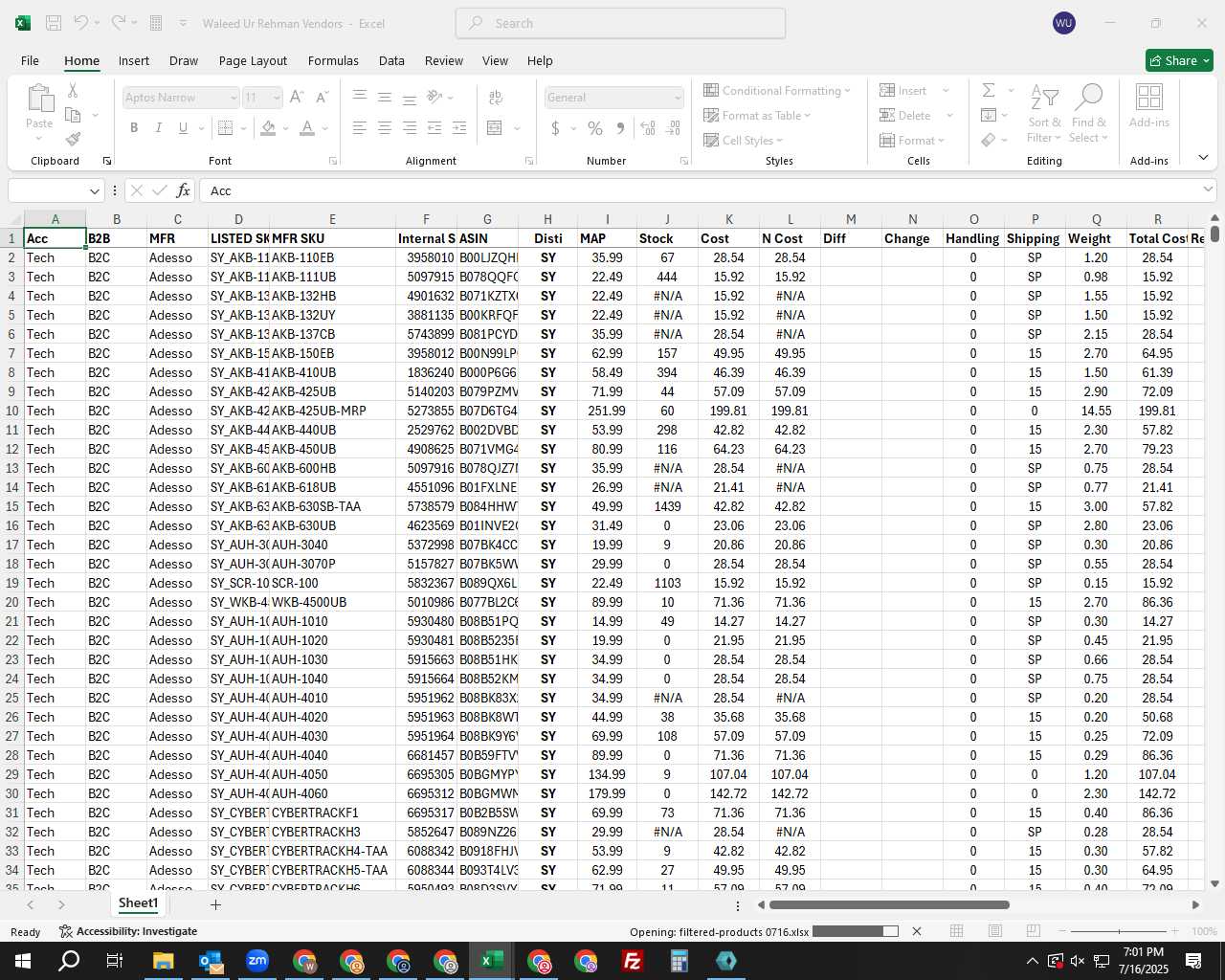Click the Font Color letter A
Viewport: 1225px width, 980px height.
click(x=307, y=127)
